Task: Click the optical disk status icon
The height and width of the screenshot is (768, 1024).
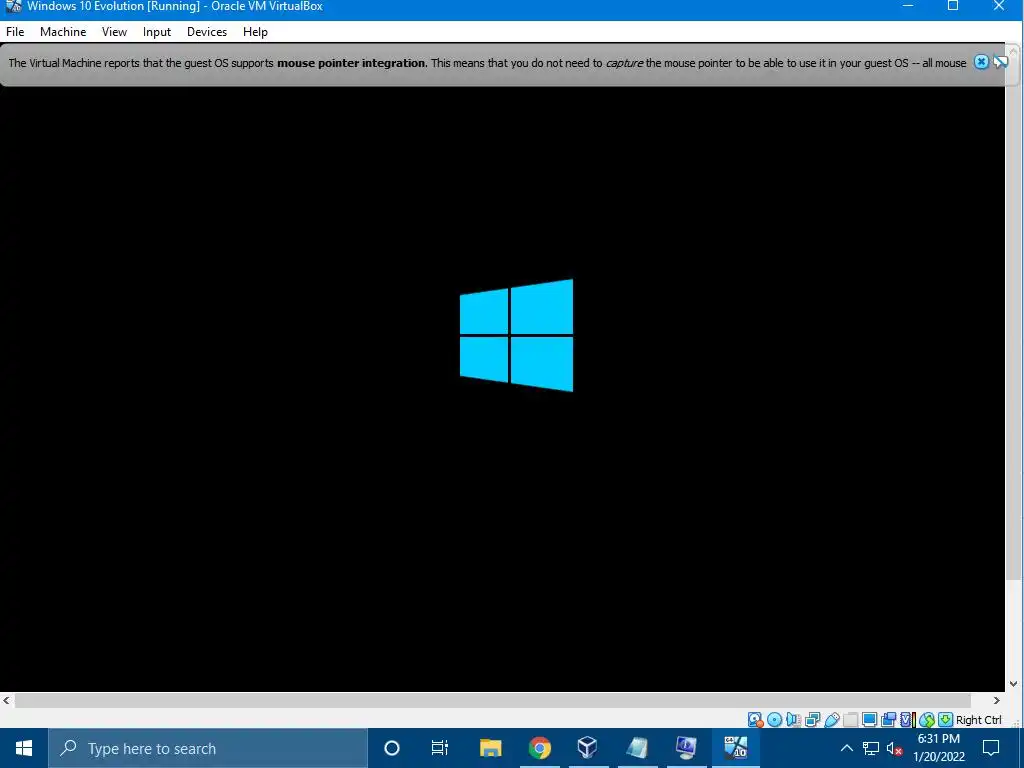Action: [775, 720]
